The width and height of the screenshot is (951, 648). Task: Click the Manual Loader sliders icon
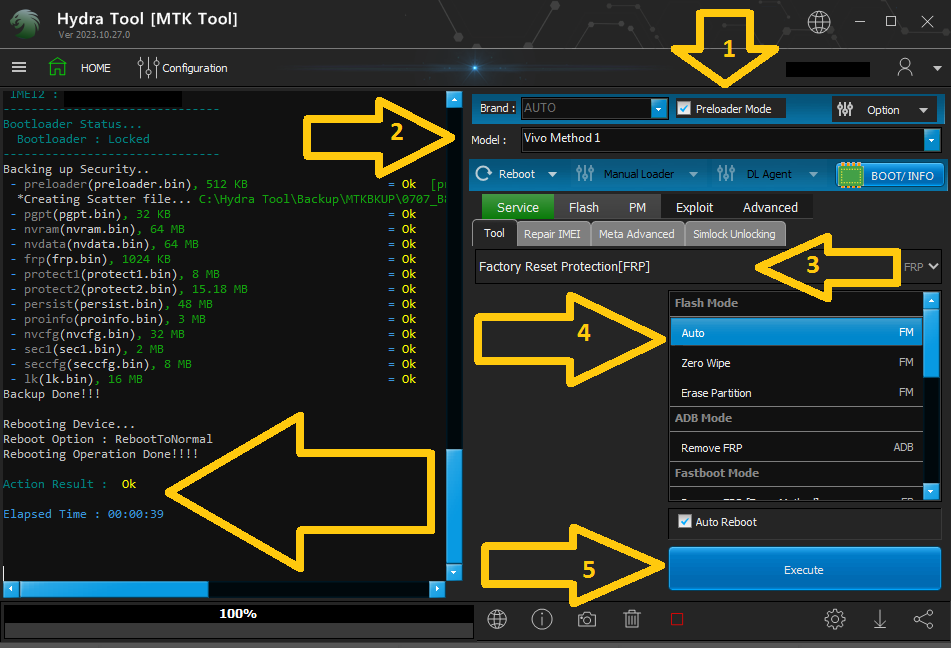coord(585,174)
